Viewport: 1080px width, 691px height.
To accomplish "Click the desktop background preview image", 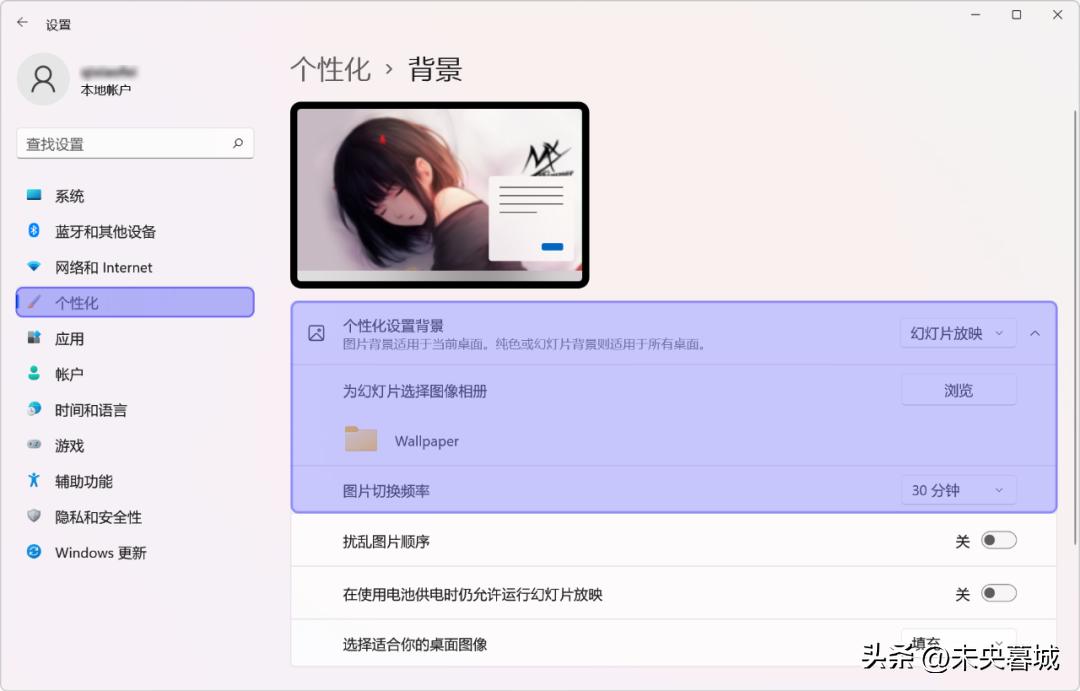I will pyautogui.click(x=440, y=193).
